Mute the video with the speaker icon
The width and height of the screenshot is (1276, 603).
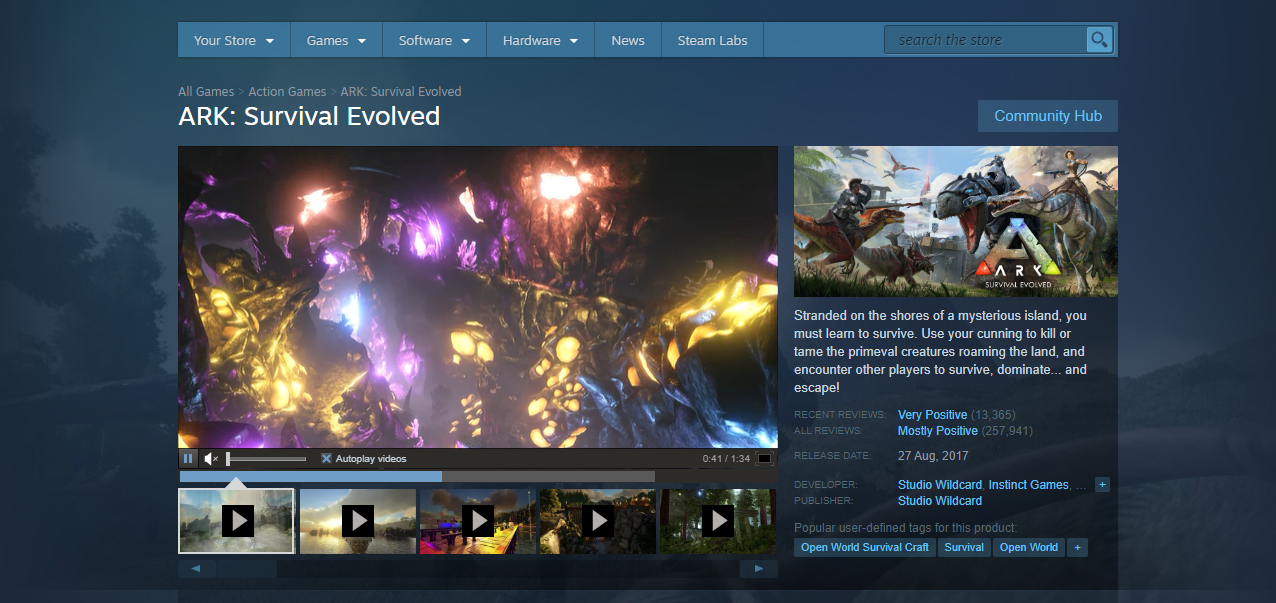tap(211, 458)
